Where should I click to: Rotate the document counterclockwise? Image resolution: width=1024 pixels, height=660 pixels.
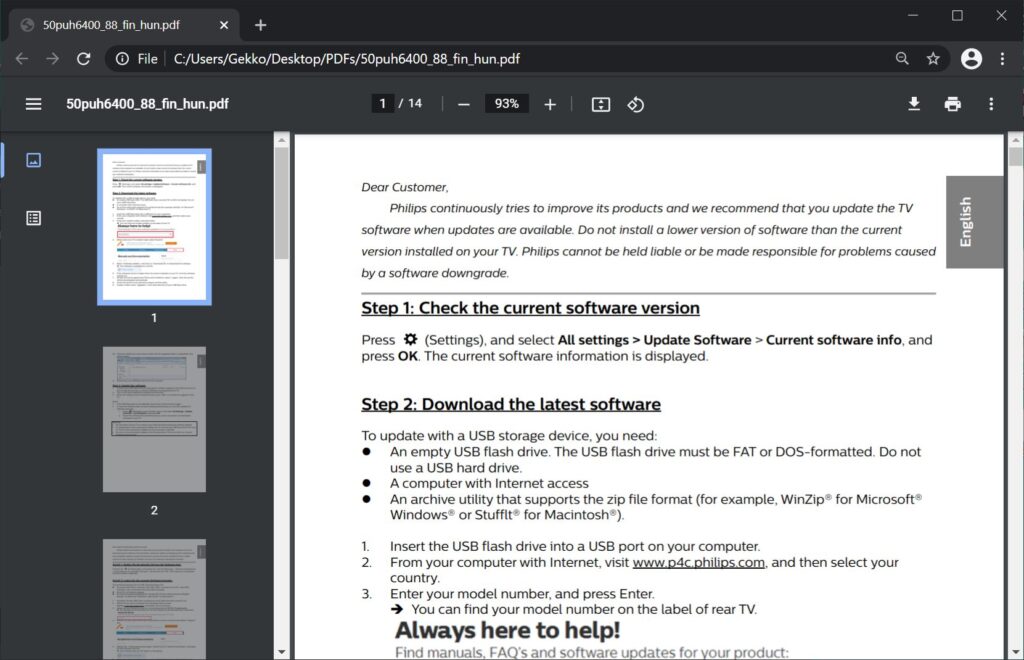[x=635, y=104]
